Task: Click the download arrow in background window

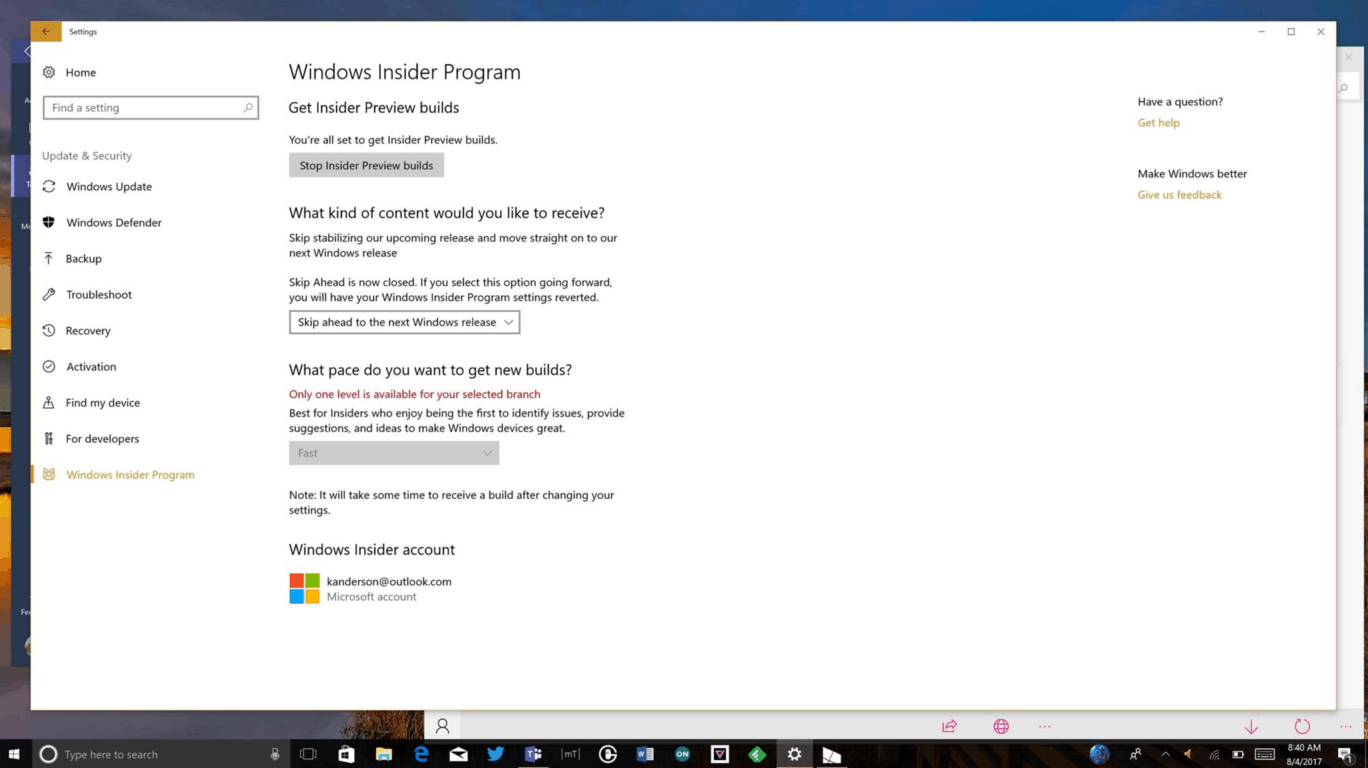Action: point(1251,727)
